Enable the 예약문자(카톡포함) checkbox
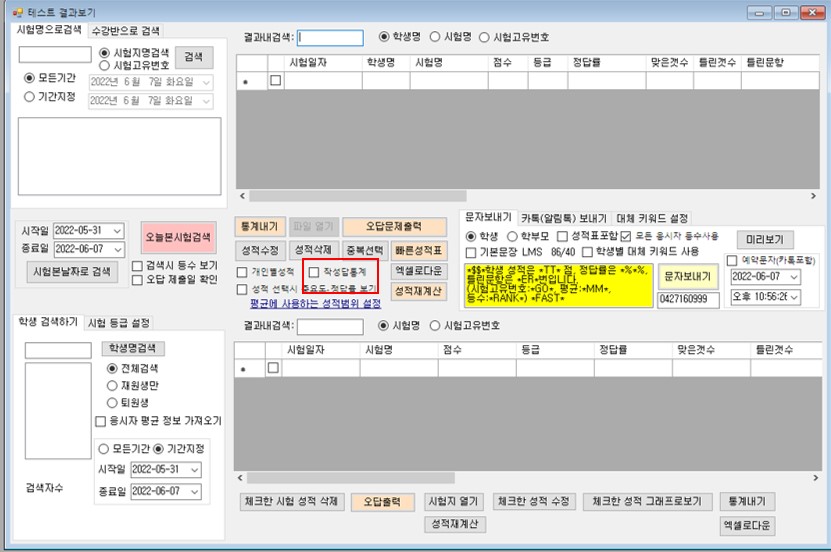 (x=732, y=260)
